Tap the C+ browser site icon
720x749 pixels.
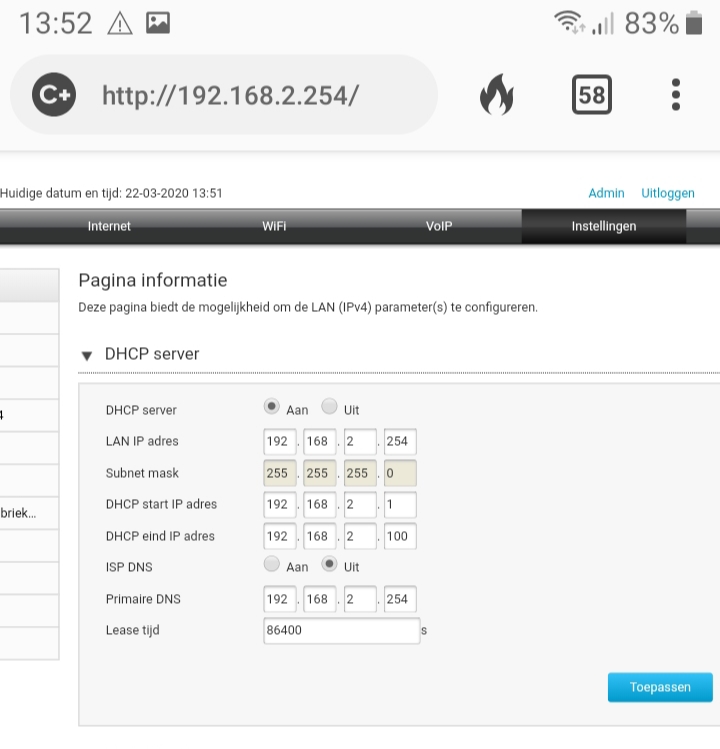pyautogui.click(x=54, y=95)
